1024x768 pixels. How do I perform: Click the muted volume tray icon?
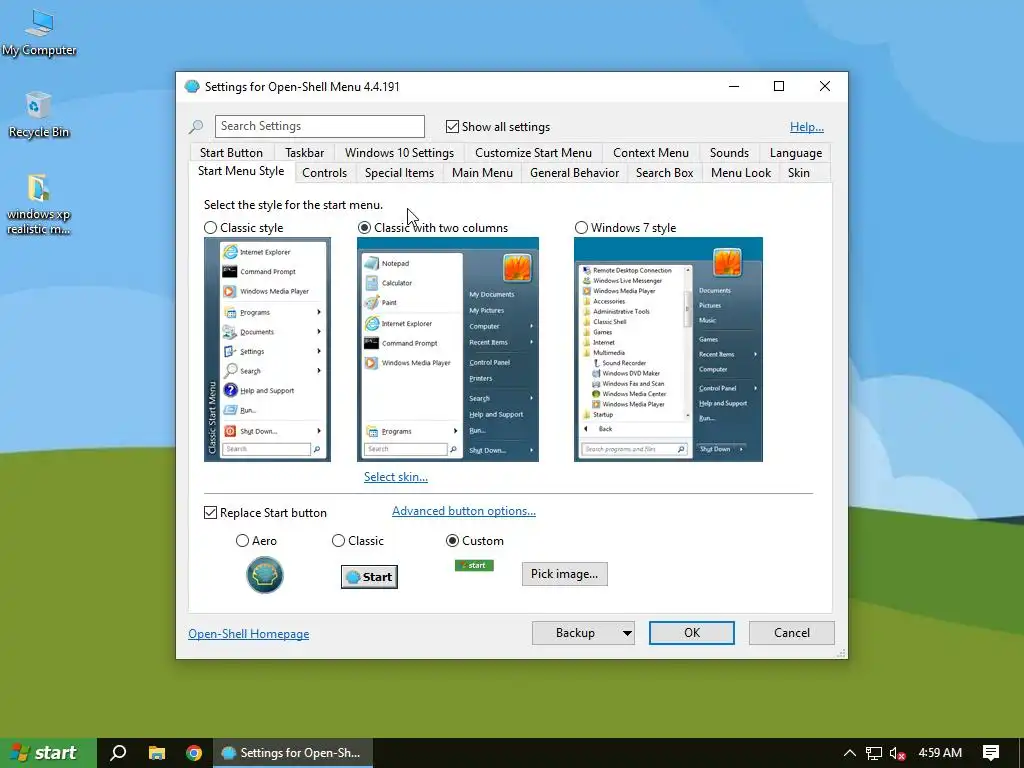[x=897, y=753]
